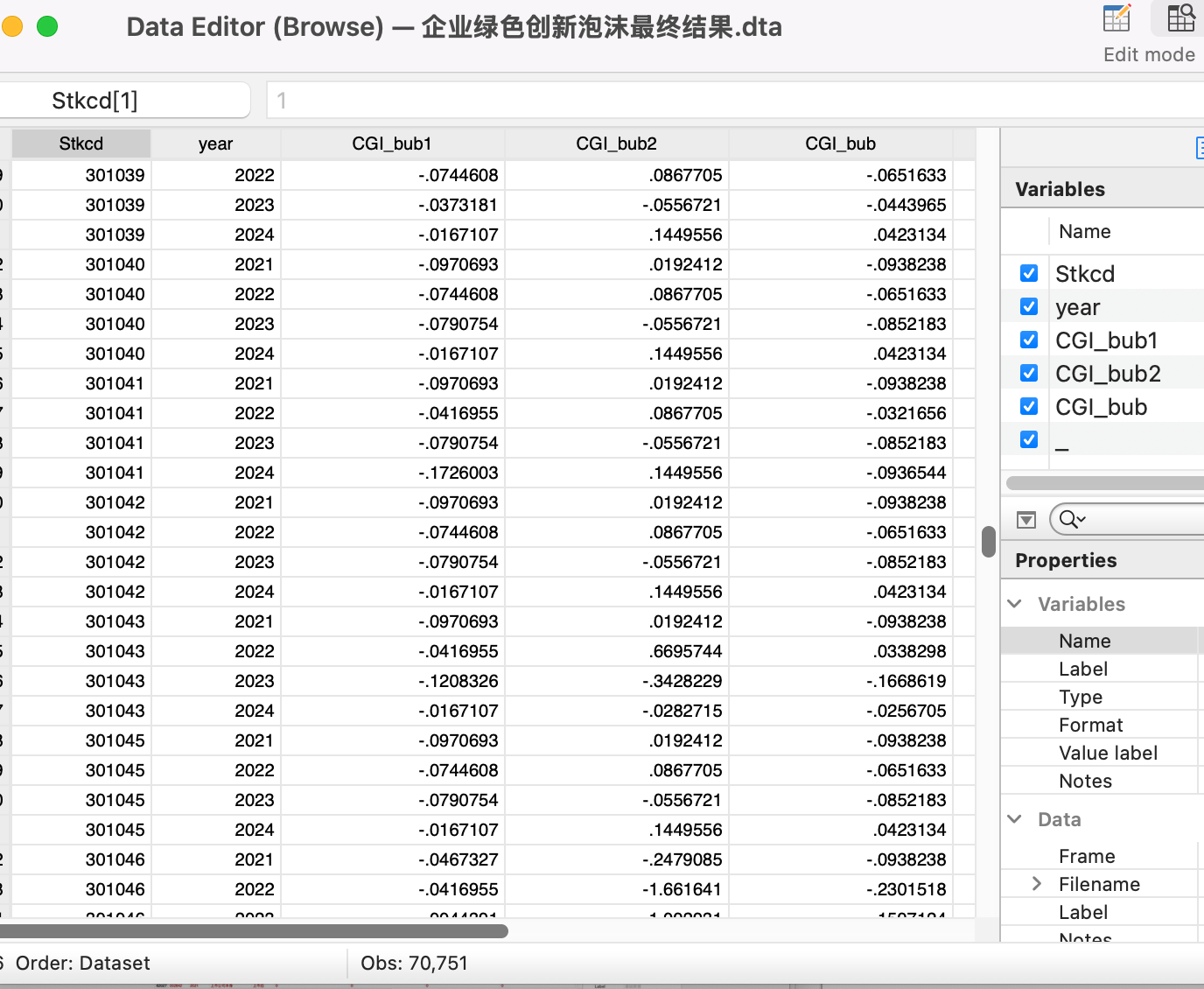This screenshot has width=1204, height=989.
Task: Collapse the Data section in Properties
Action: 1015,819
